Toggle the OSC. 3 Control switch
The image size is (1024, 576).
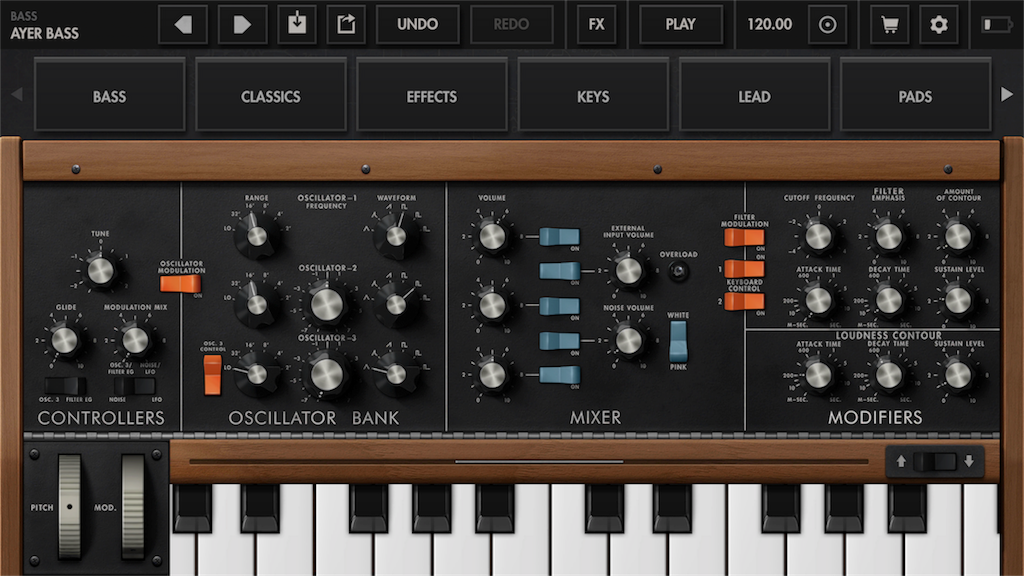point(212,375)
